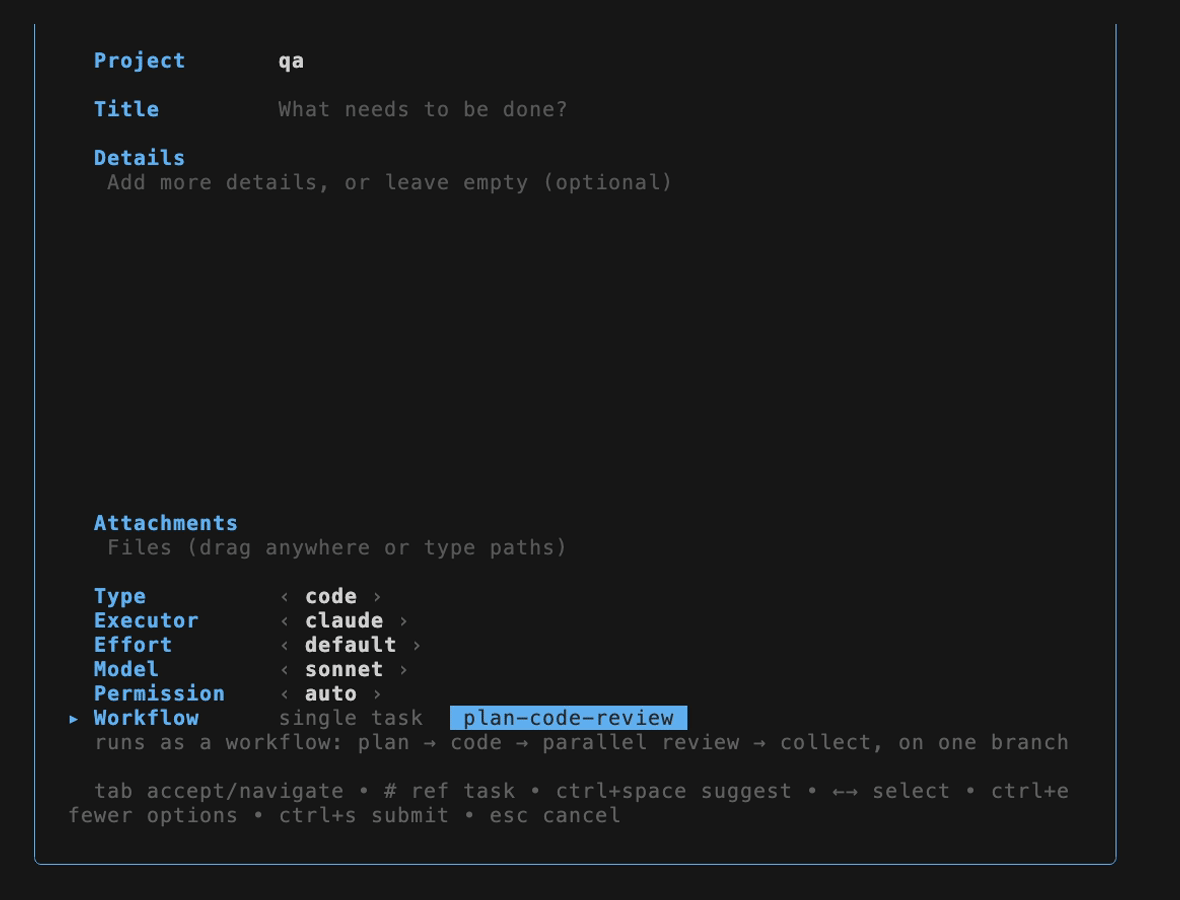Click the right chevron next to Model sonnet
Viewport: 1180px width, 900px height.
[x=403, y=670]
